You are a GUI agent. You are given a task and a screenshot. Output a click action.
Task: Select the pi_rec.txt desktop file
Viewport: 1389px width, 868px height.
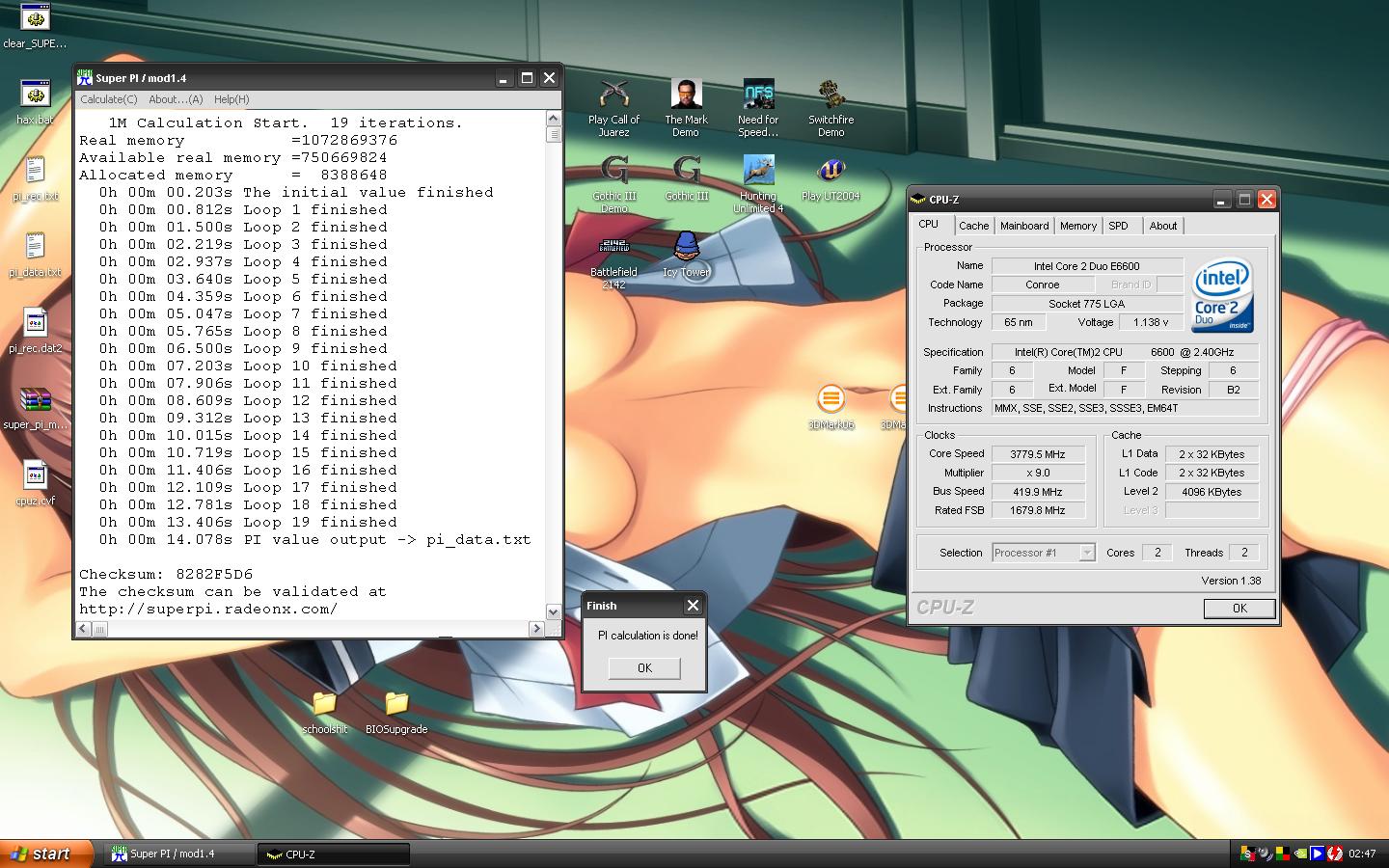[x=35, y=178]
